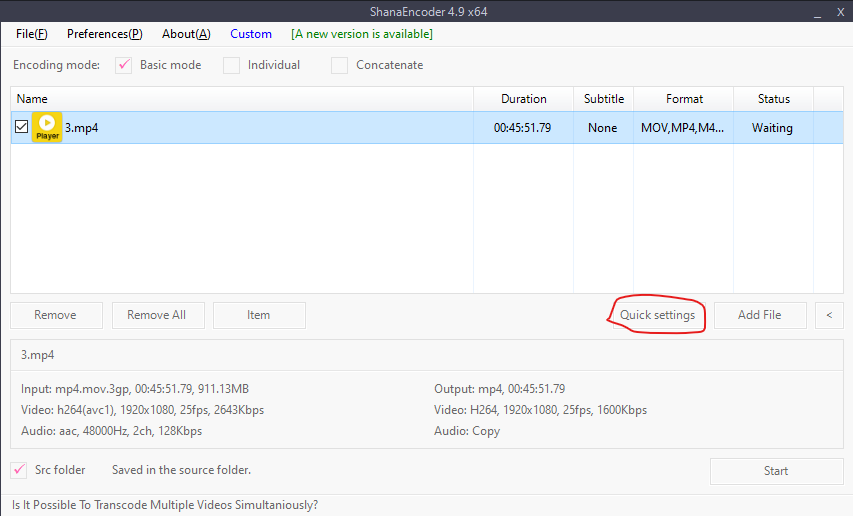Click the Waiting status cell
The width and height of the screenshot is (853, 516).
click(x=772, y=128)
